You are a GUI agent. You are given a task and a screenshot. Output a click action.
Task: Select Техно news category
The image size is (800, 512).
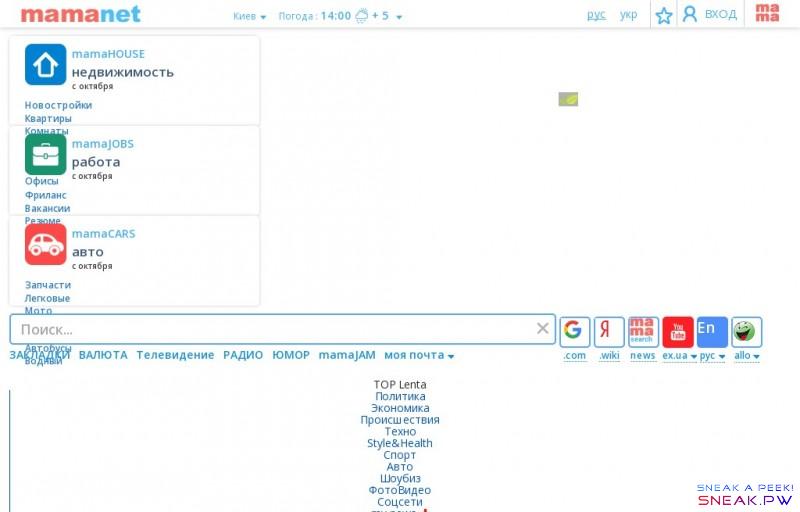coord(400,431)
